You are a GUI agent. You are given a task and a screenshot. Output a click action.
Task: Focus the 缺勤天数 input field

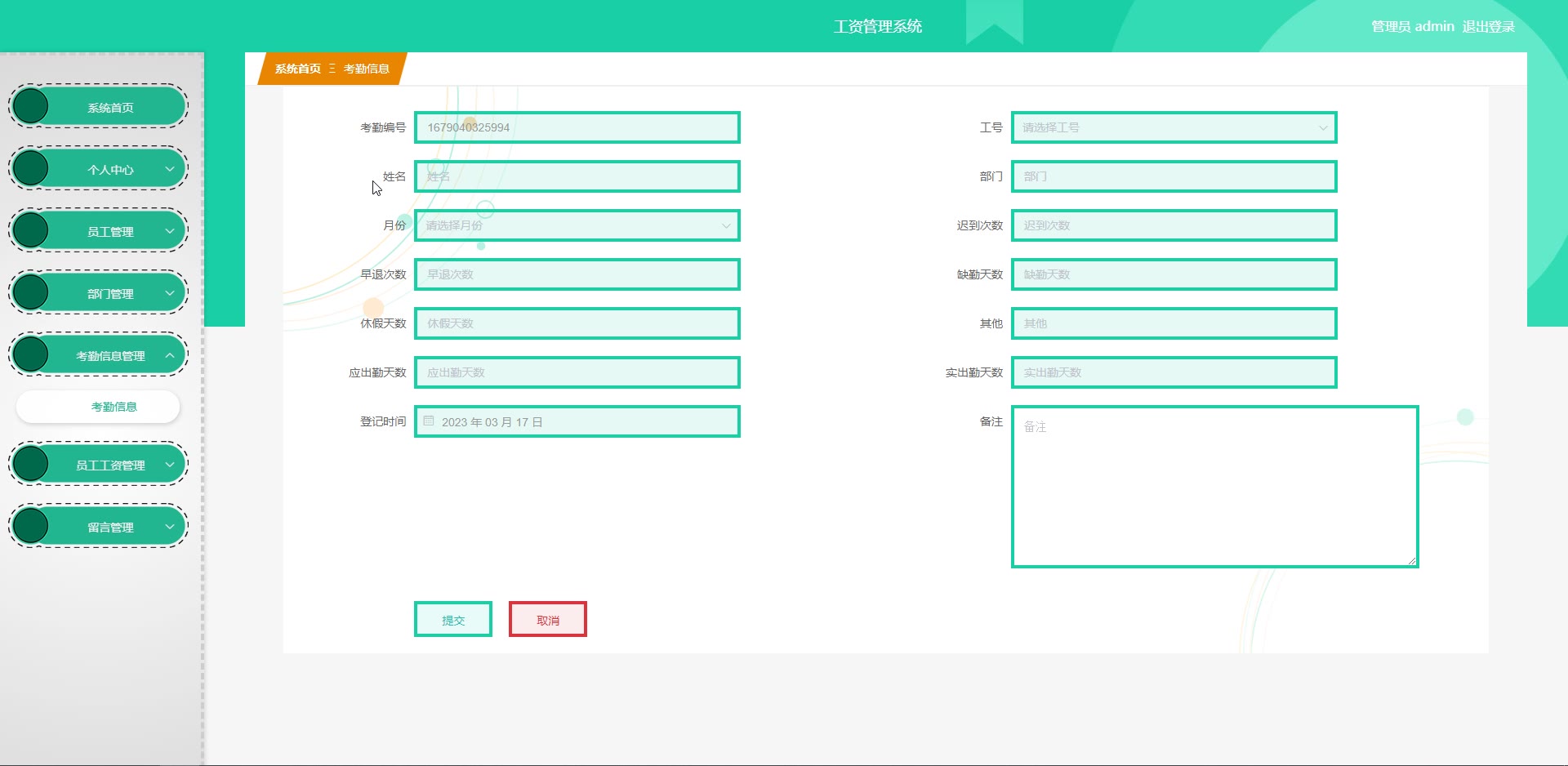[x=1174, y=274]
